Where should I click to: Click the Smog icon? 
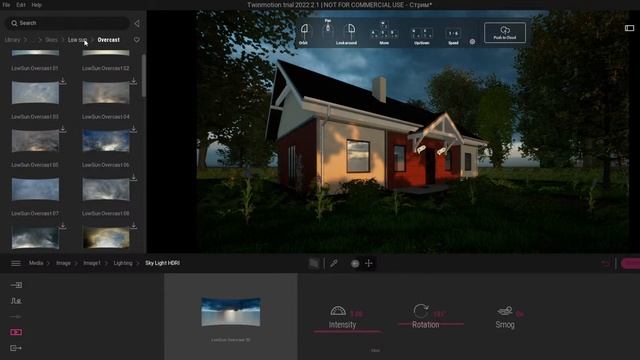(505, 311)
